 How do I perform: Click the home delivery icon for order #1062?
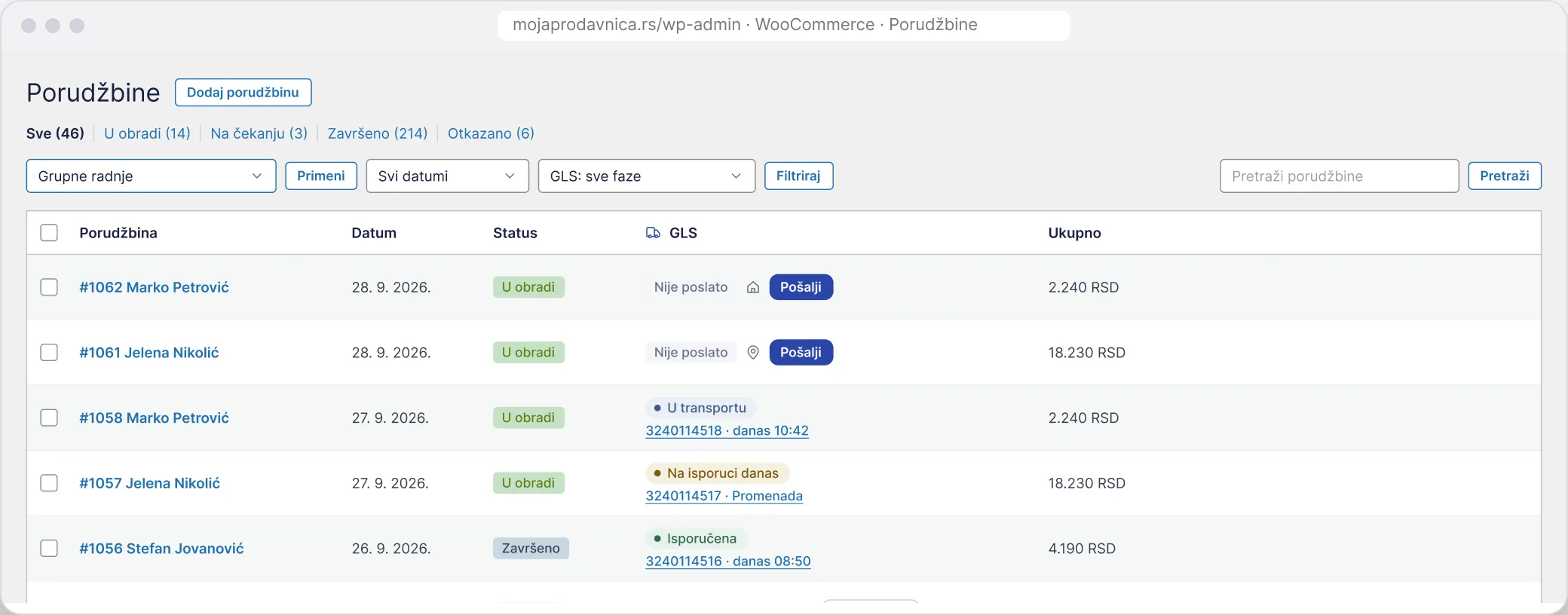(752, 287)
